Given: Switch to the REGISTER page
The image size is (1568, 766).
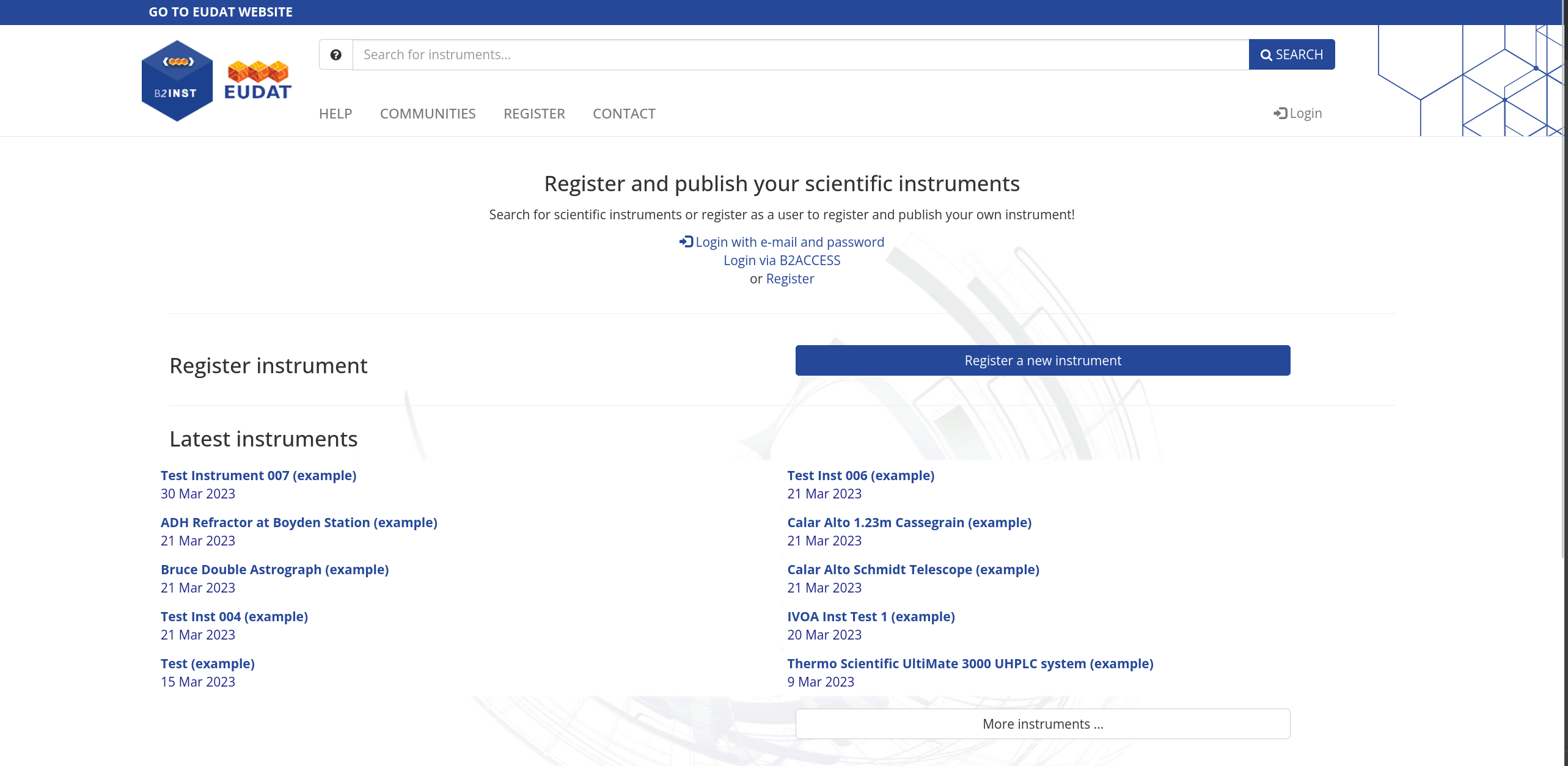Looking at the screenshot, I should click(x=533, y=113).
